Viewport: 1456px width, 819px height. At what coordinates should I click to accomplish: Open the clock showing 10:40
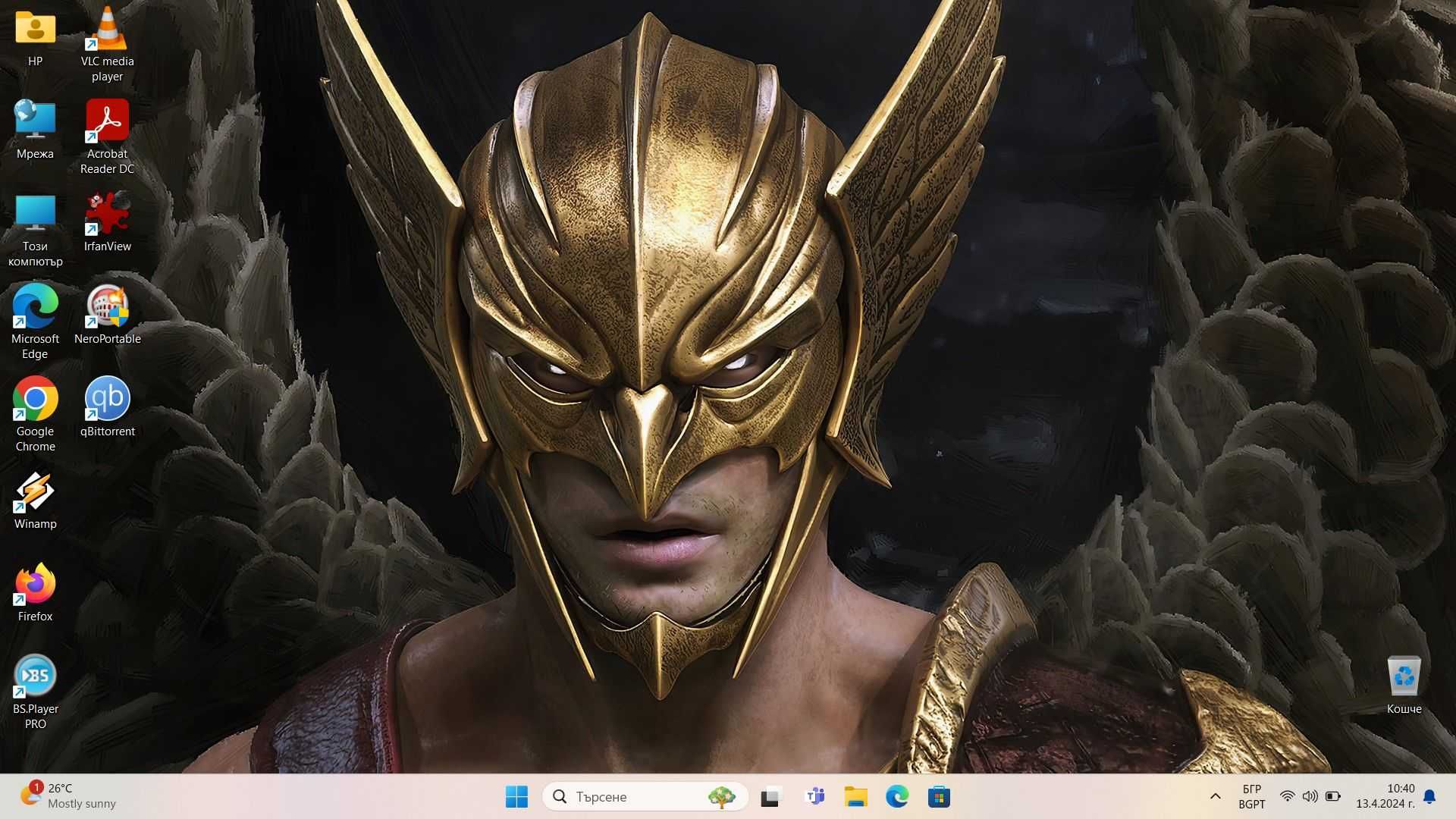coord(1385,796)
